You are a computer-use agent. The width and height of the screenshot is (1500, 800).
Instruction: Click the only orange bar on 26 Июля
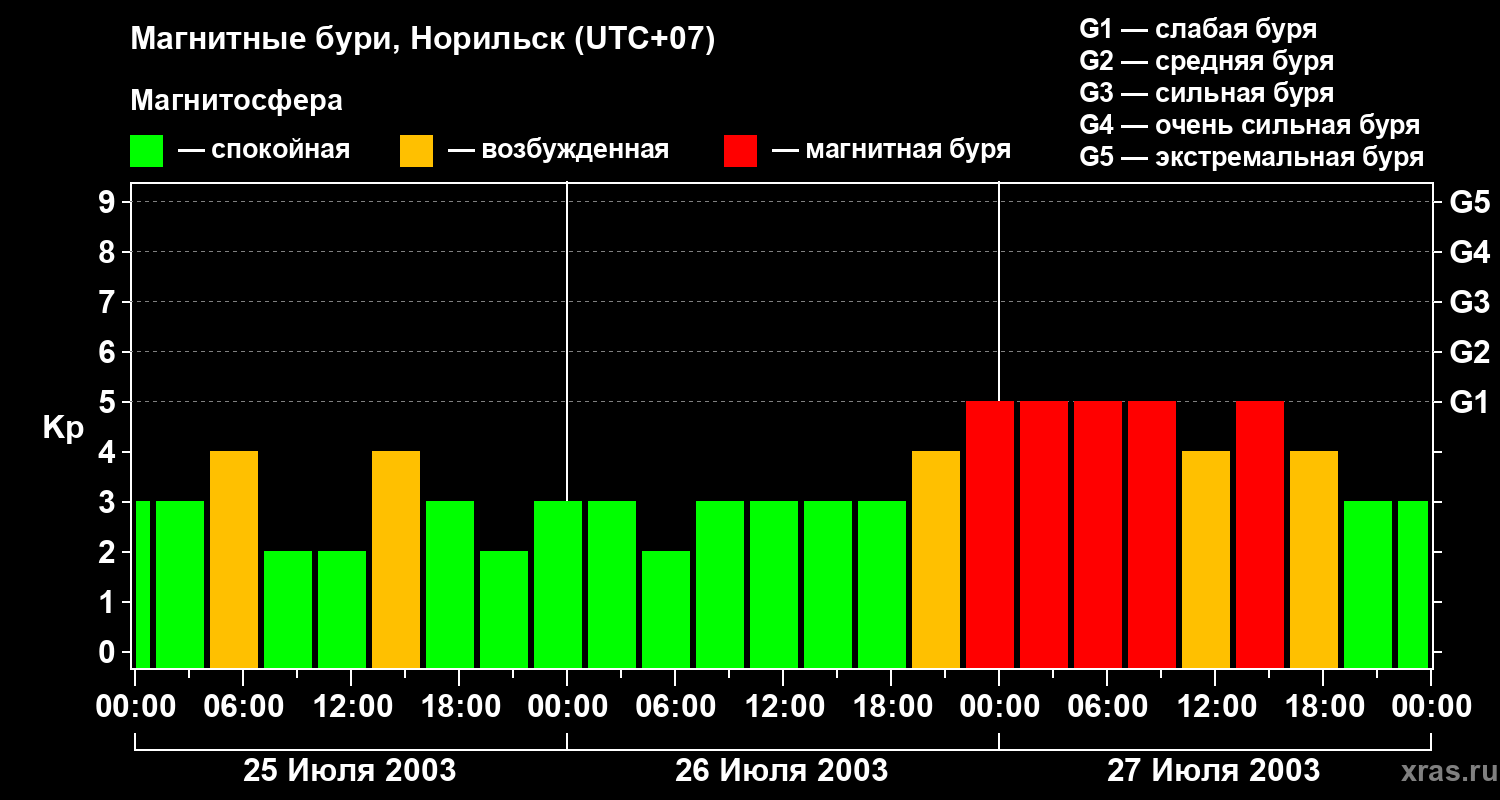pos(936,559)
